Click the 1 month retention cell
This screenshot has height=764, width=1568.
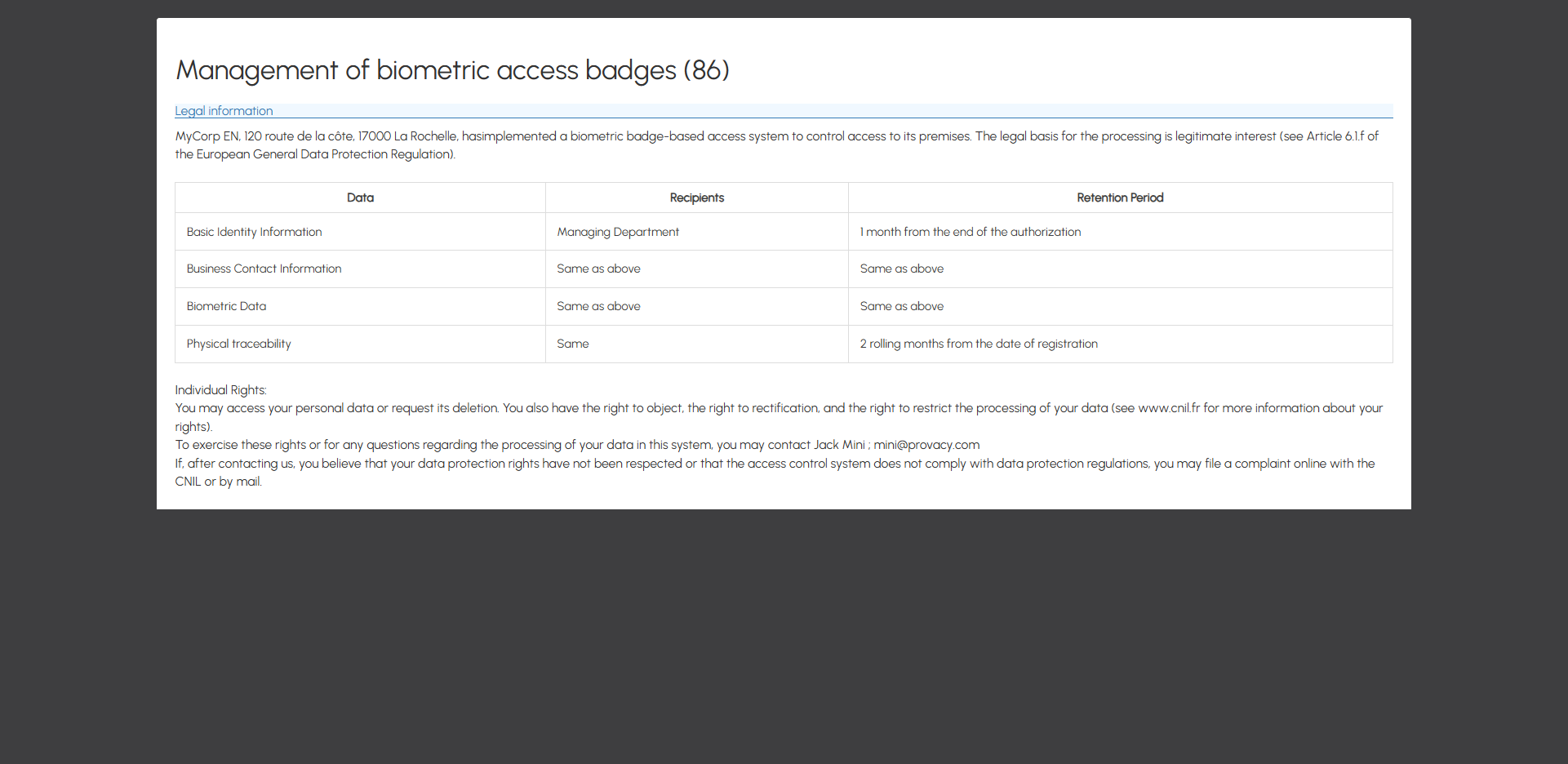coord(1120,232)
